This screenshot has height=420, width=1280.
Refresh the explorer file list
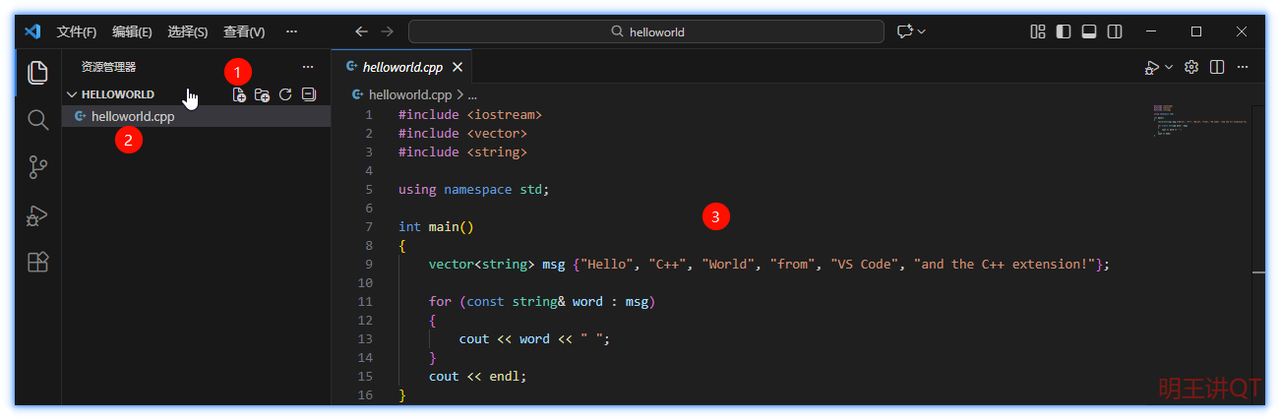coord(285,95)
